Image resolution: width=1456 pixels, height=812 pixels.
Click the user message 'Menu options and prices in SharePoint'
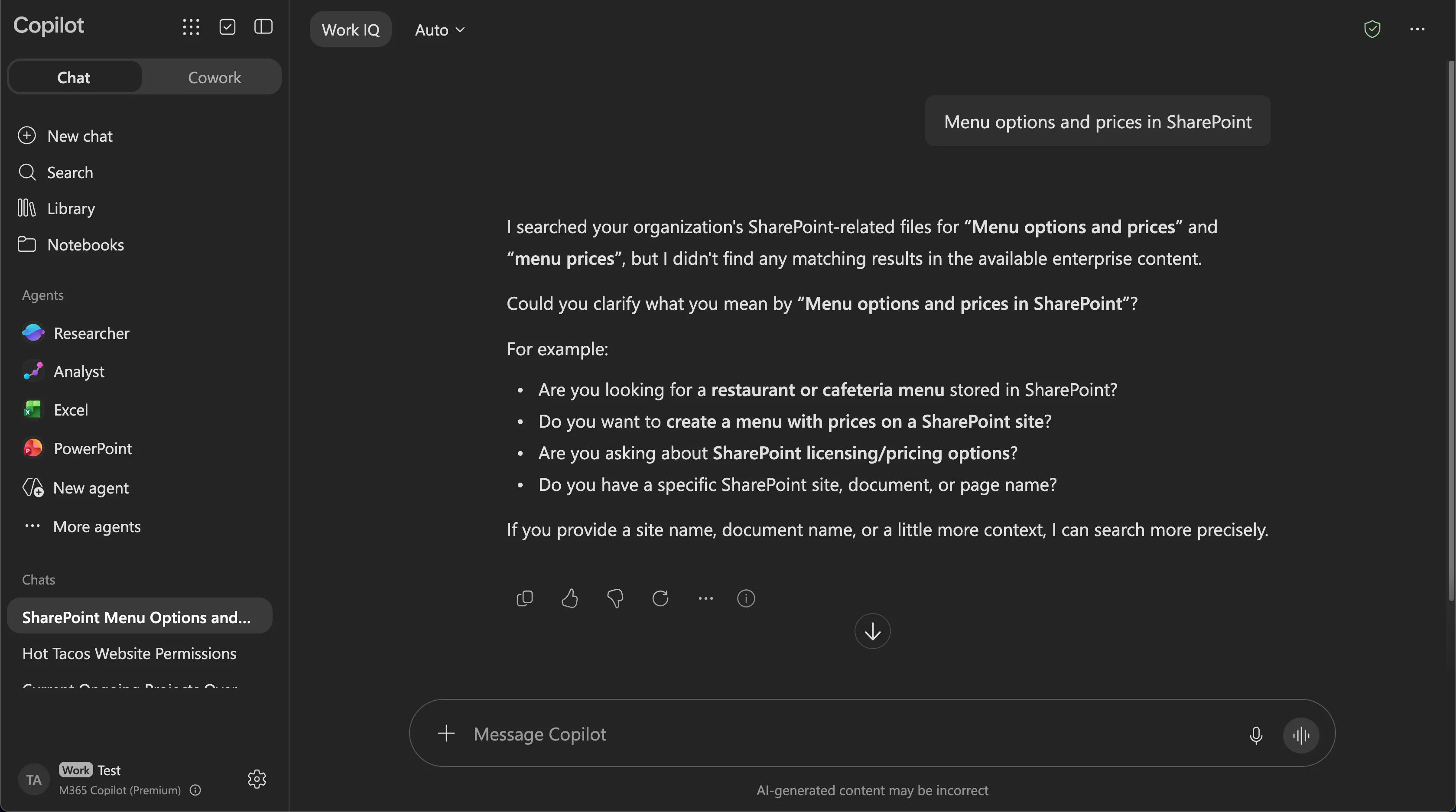[x=1098, y=121]
